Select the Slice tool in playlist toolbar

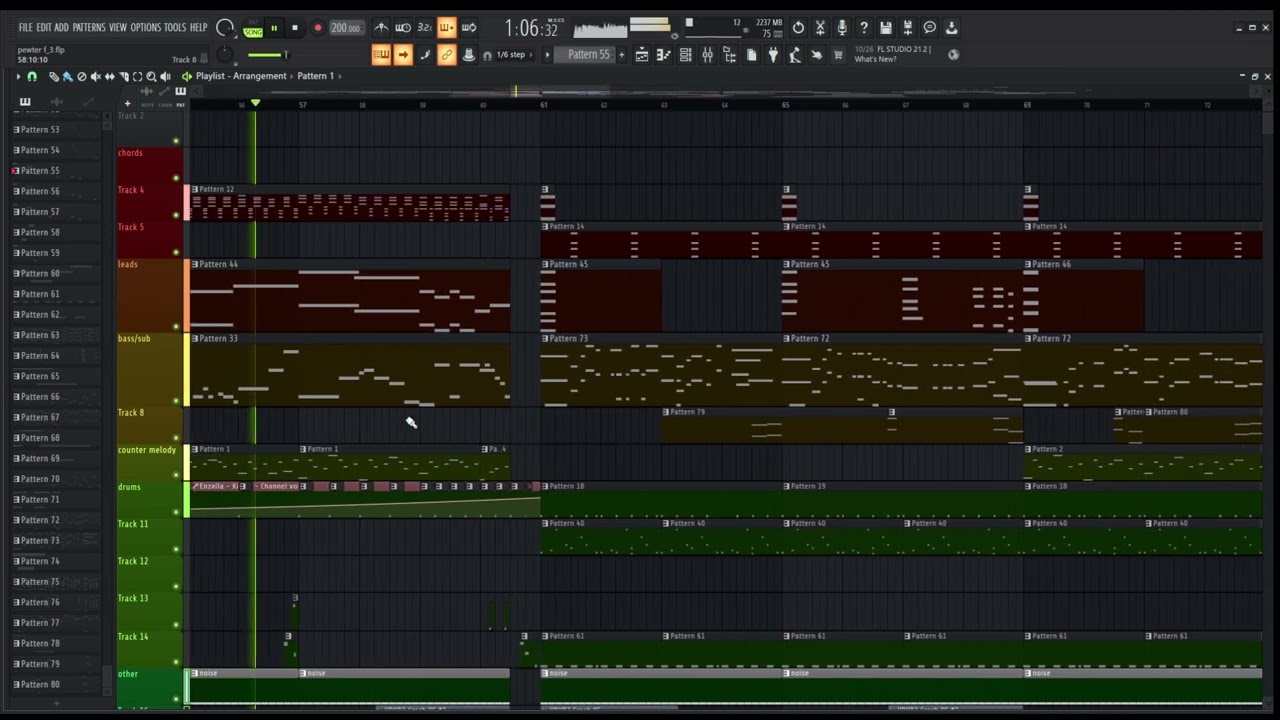coord(124,76)
